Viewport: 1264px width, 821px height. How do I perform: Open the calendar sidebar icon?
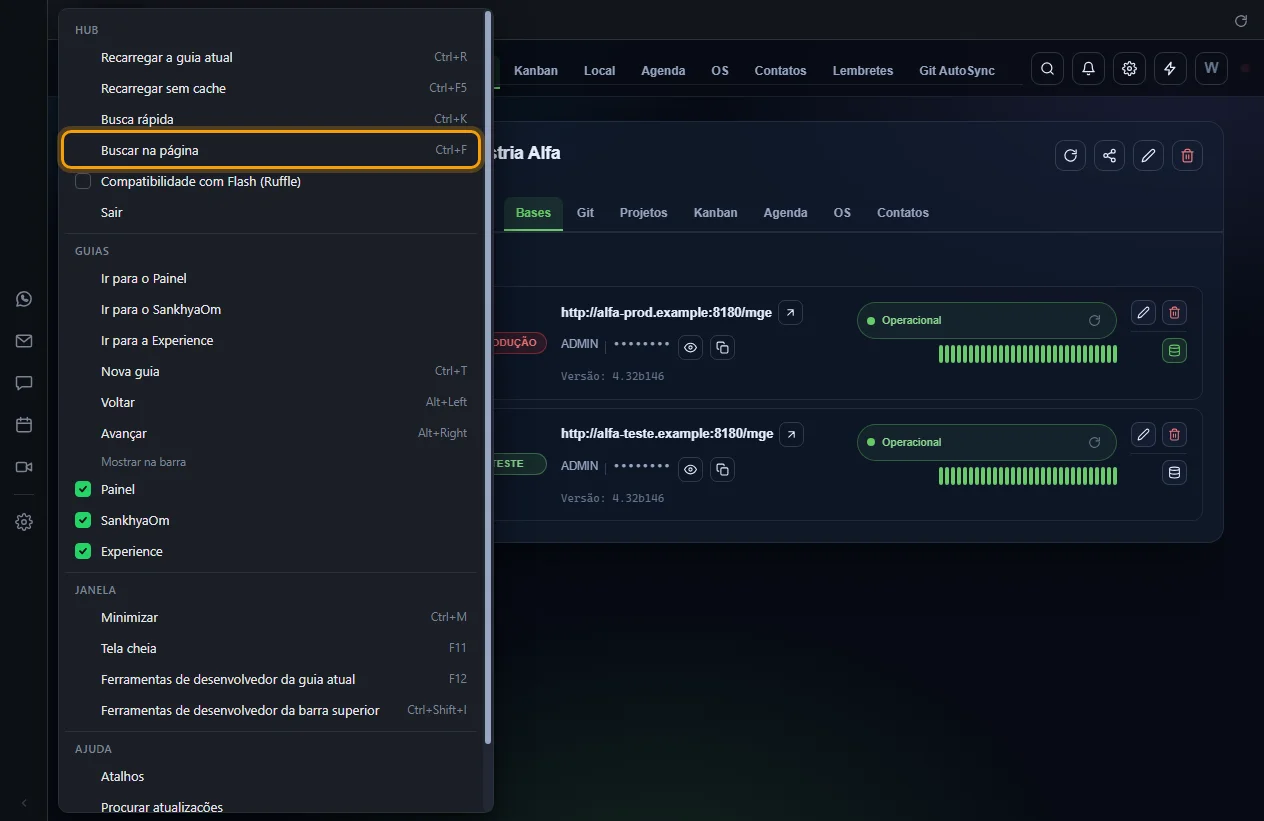24,425
